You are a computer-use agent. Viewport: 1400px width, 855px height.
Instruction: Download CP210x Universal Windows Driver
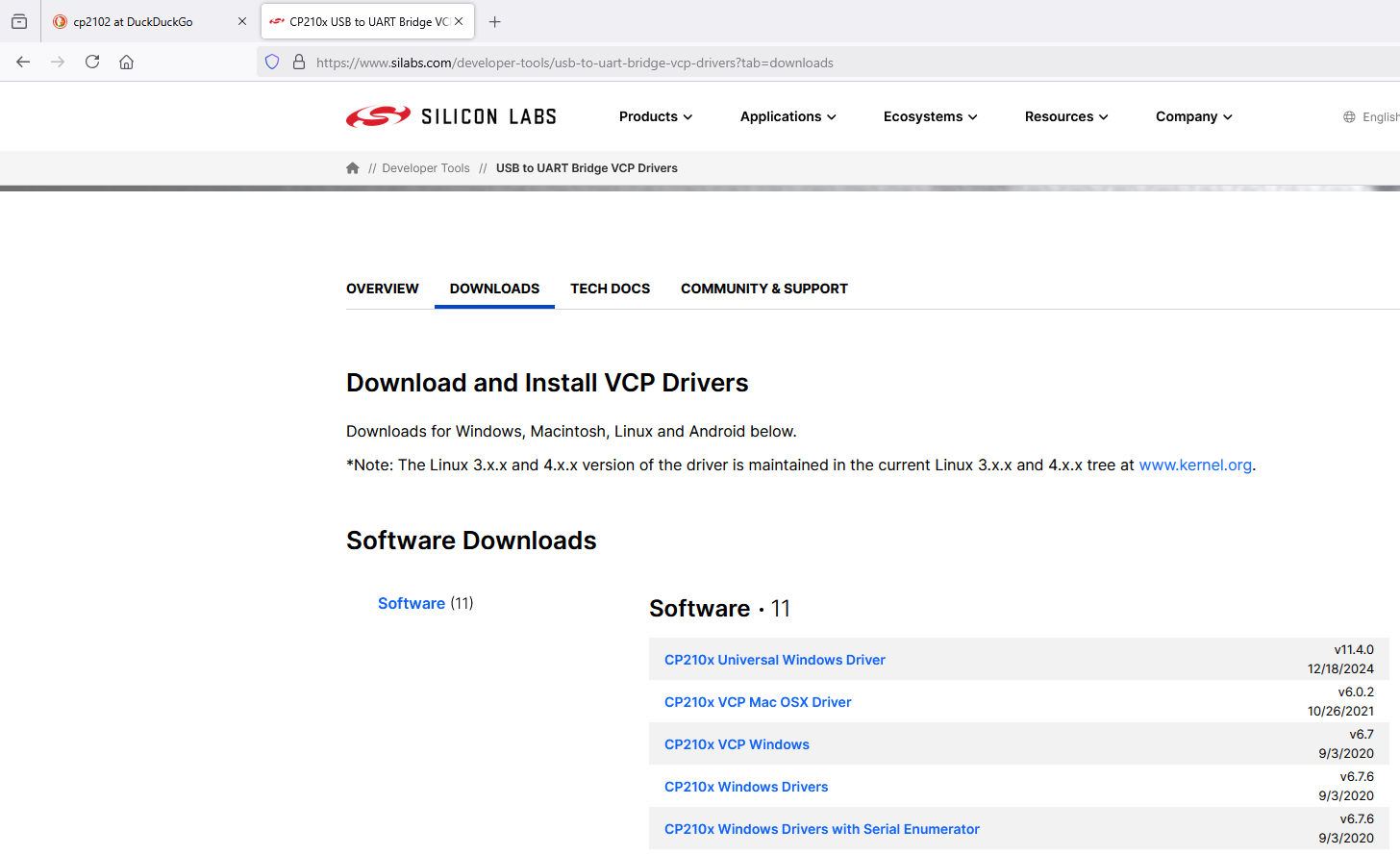coord(775,660)
